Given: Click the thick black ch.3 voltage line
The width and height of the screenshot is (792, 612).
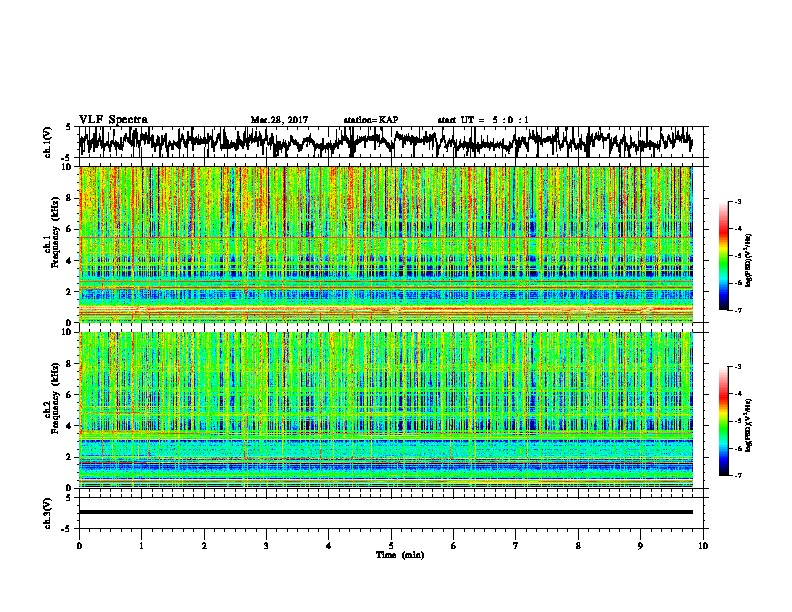Looking at the screenshot, I should click(386, 512).
